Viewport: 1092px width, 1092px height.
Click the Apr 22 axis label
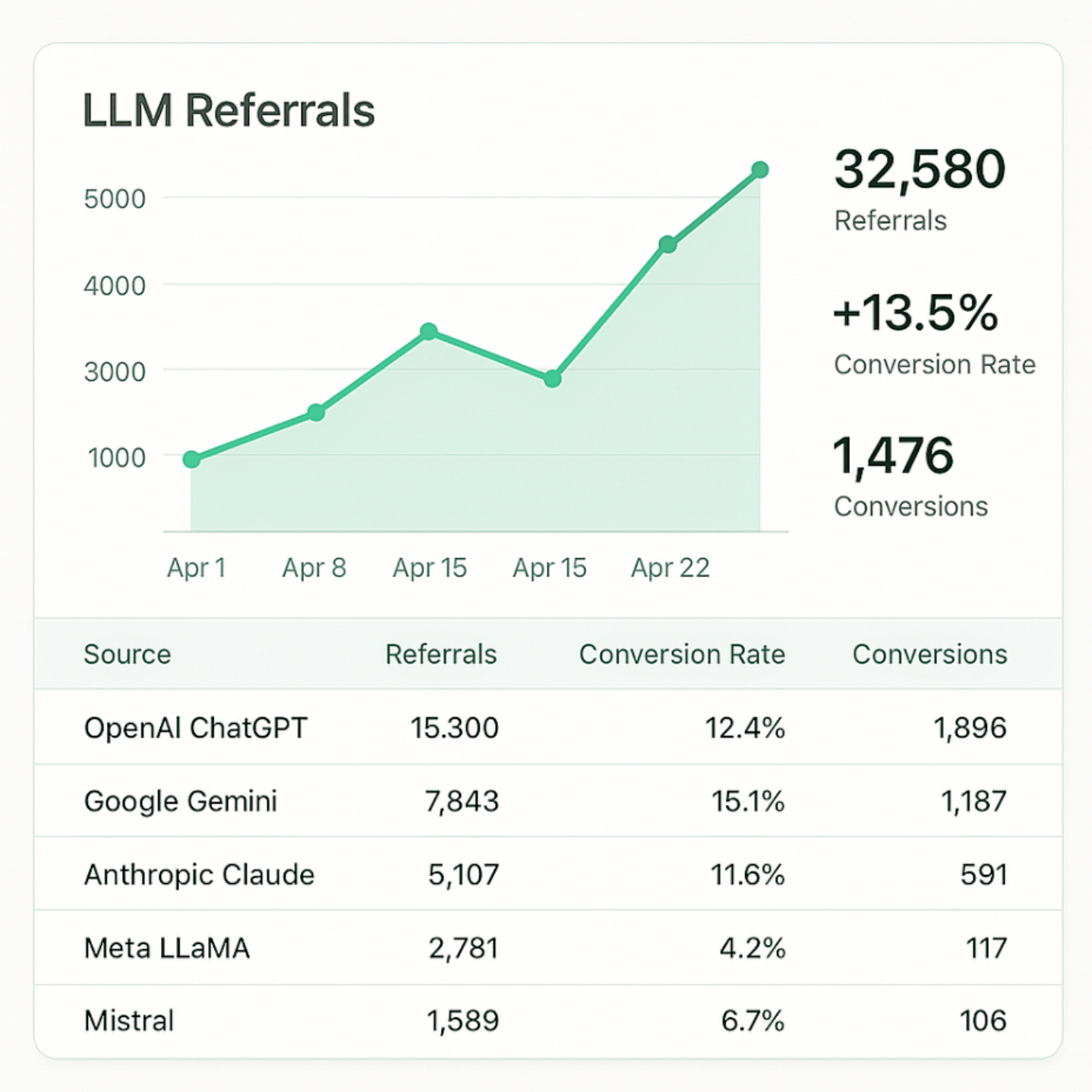pos(671,567)
